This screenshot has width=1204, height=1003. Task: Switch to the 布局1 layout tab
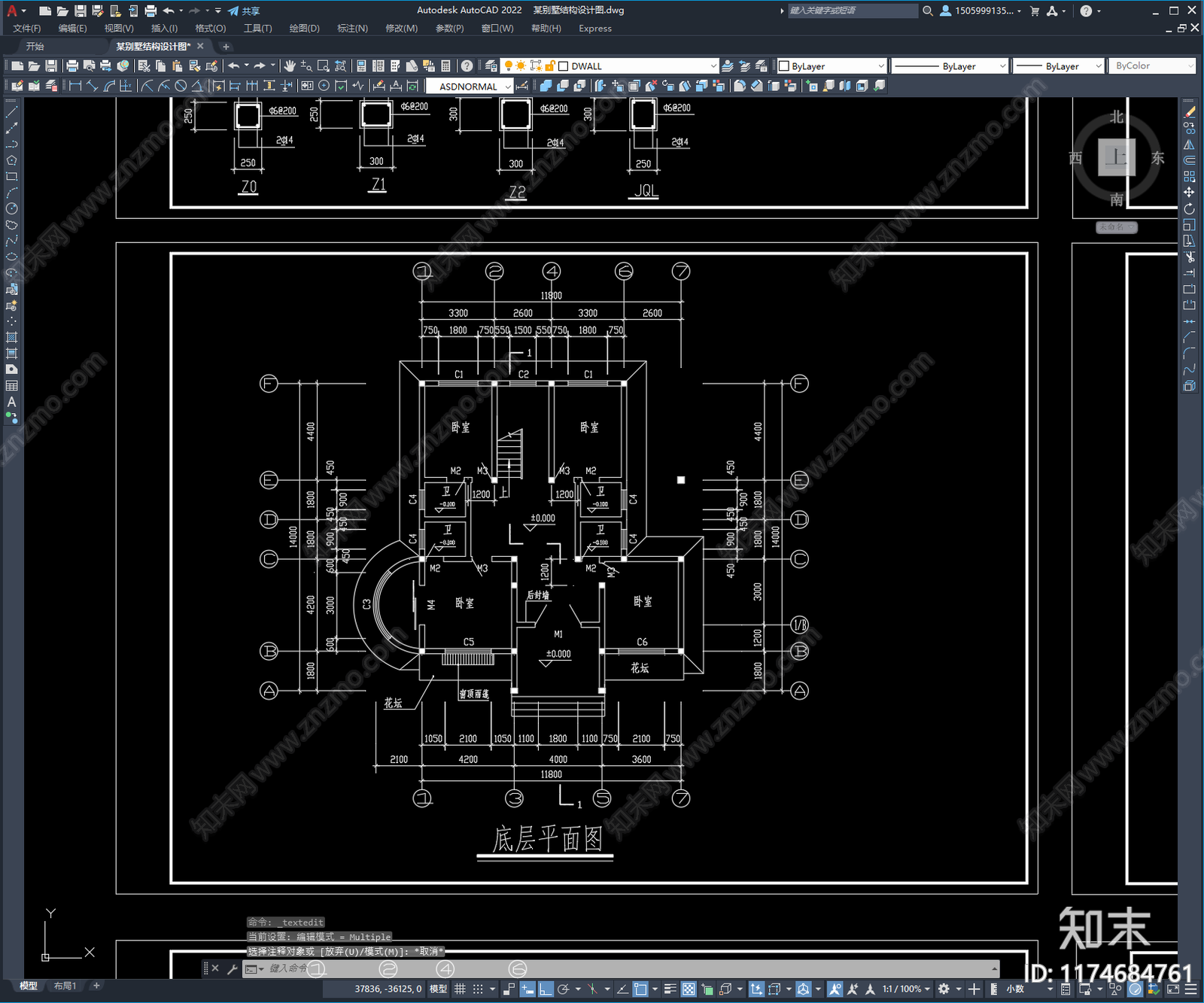click(x=65, y=986)
